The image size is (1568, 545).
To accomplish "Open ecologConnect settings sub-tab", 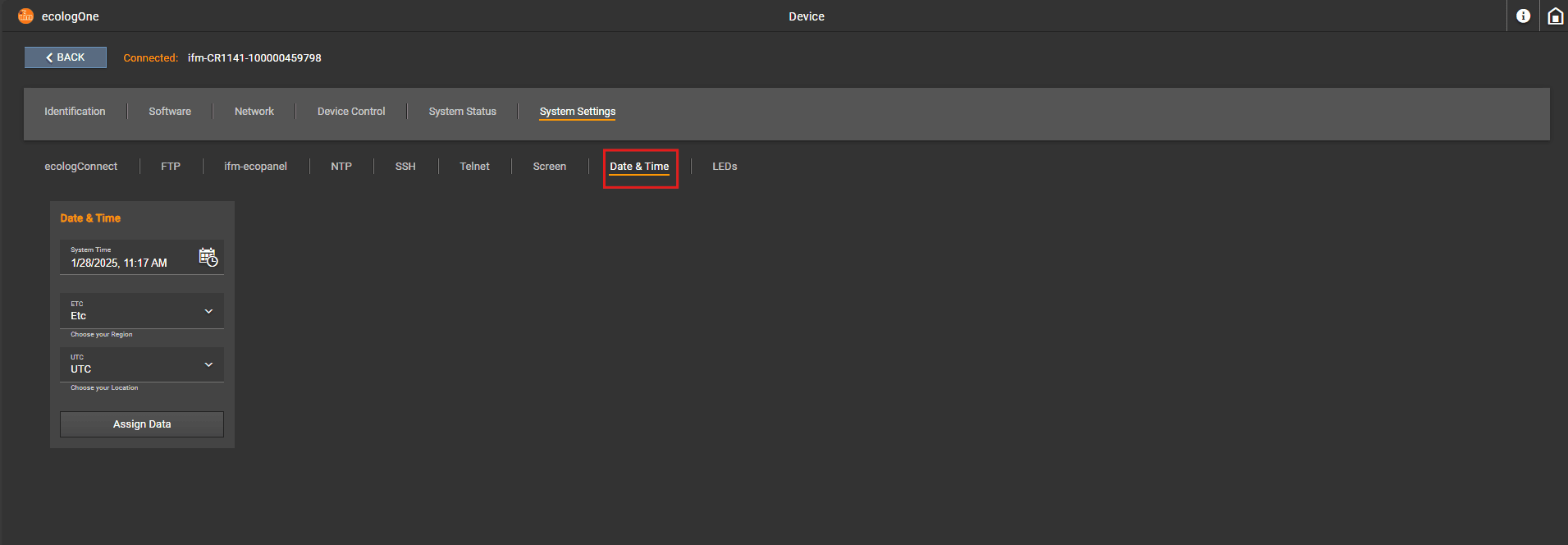I will pos(80,167).
